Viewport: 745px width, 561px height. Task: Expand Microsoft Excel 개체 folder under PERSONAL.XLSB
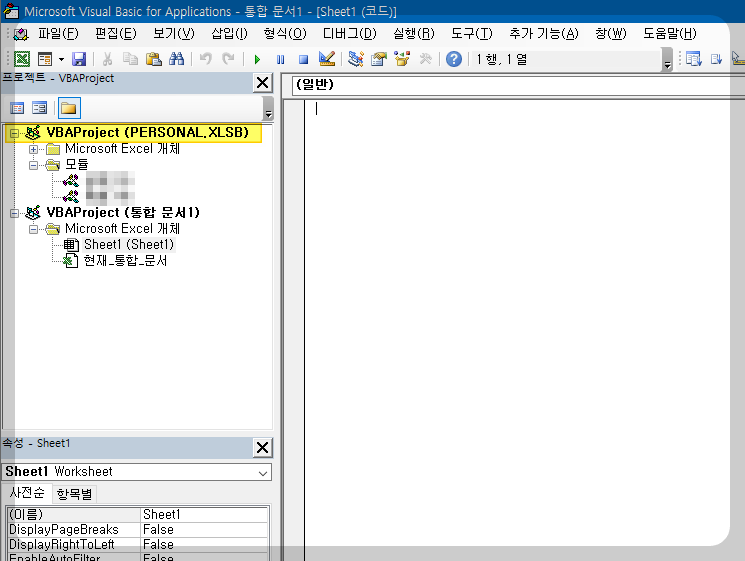(33, 149)
